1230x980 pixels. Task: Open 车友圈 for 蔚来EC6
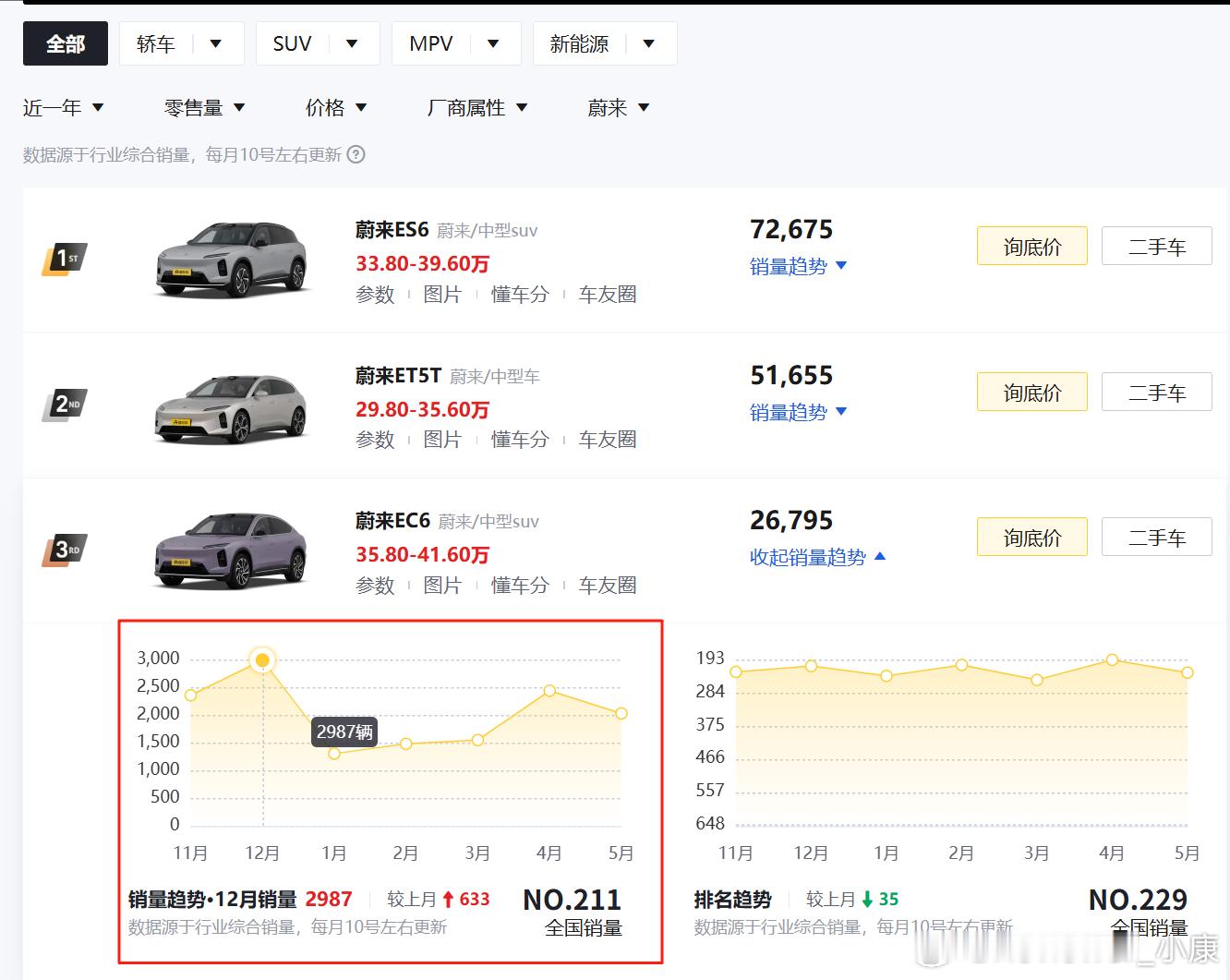(608, 585)
